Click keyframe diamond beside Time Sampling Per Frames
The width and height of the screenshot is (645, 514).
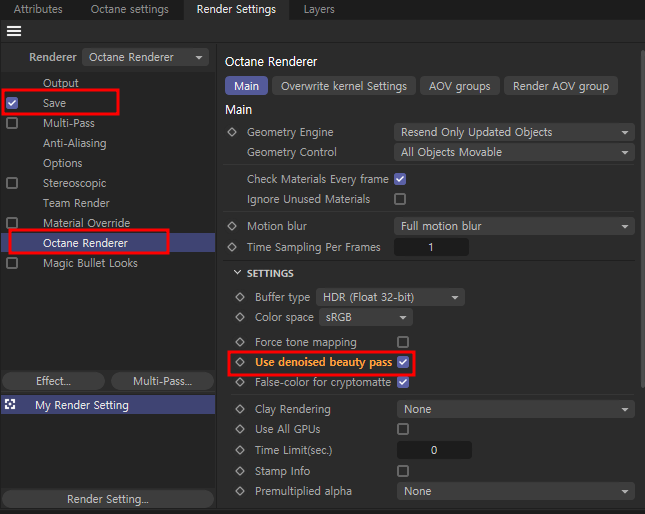232,247
